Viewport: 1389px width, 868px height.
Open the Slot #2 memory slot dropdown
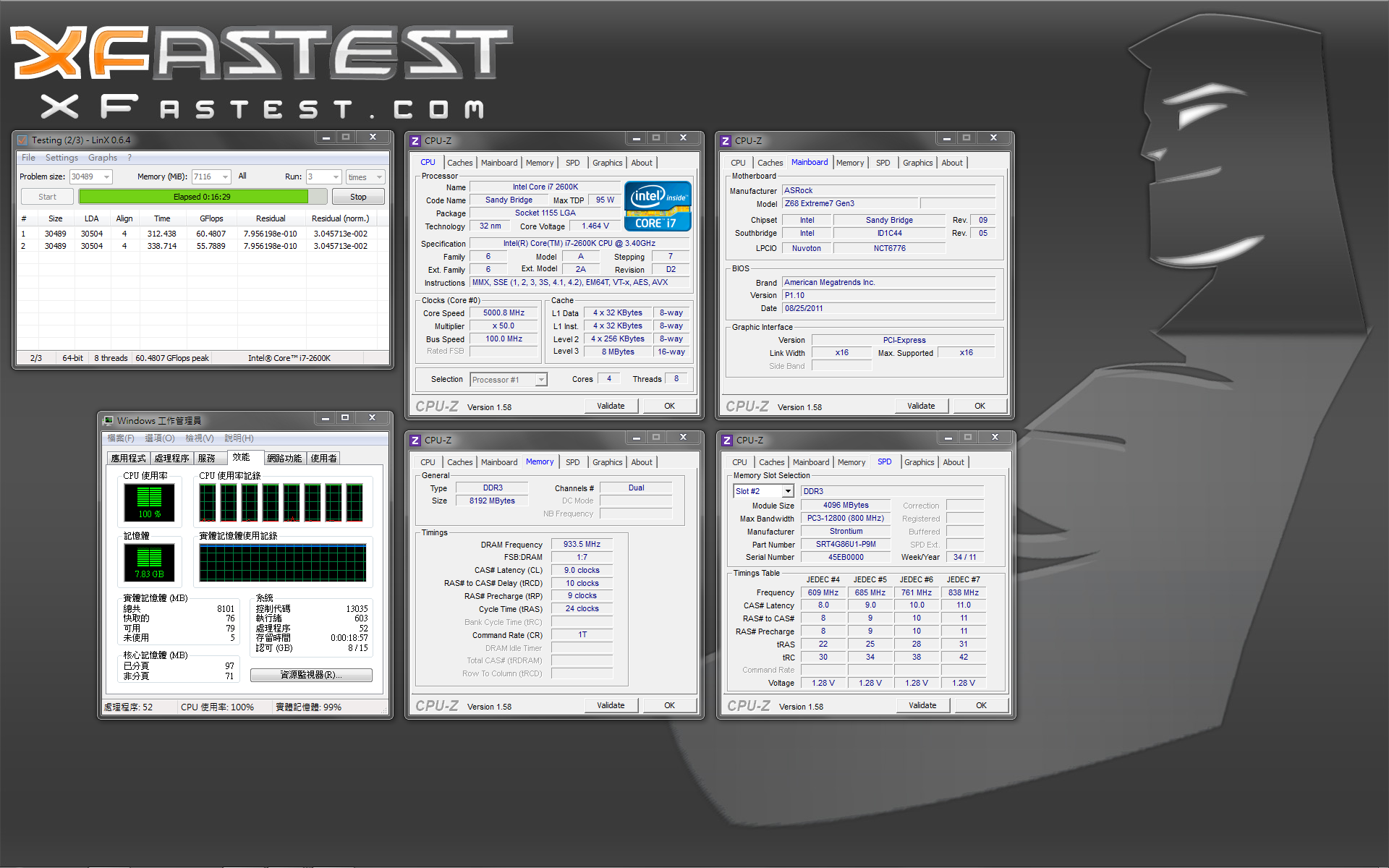788,491
